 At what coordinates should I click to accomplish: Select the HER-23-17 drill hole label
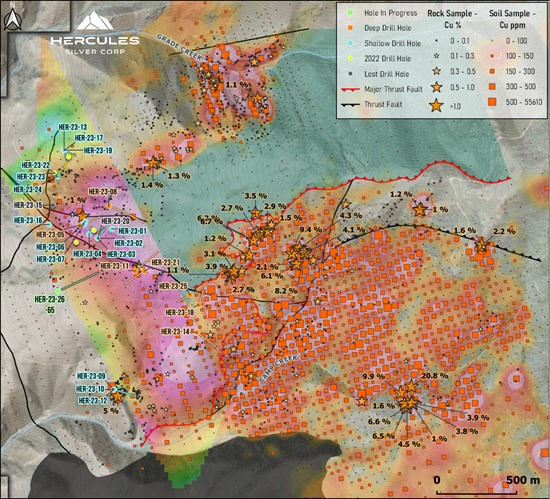click(x=89, y=138)
